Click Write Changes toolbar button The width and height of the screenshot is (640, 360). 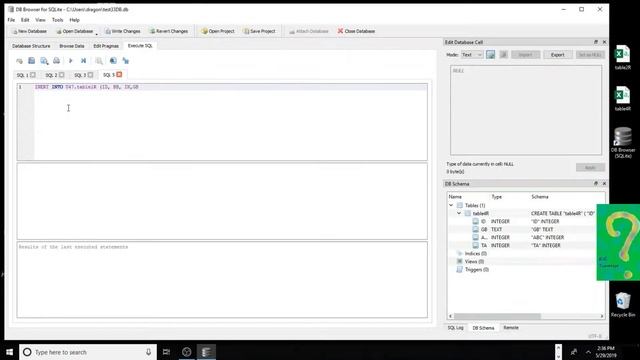(x=122, y=31)
